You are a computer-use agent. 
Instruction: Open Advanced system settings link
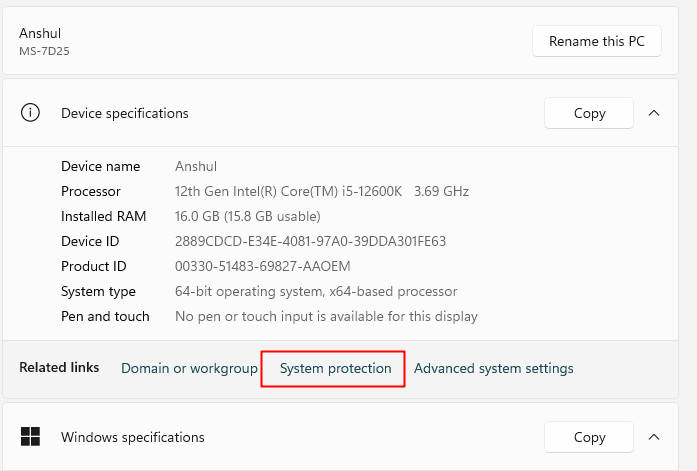[x=493, y=368]
